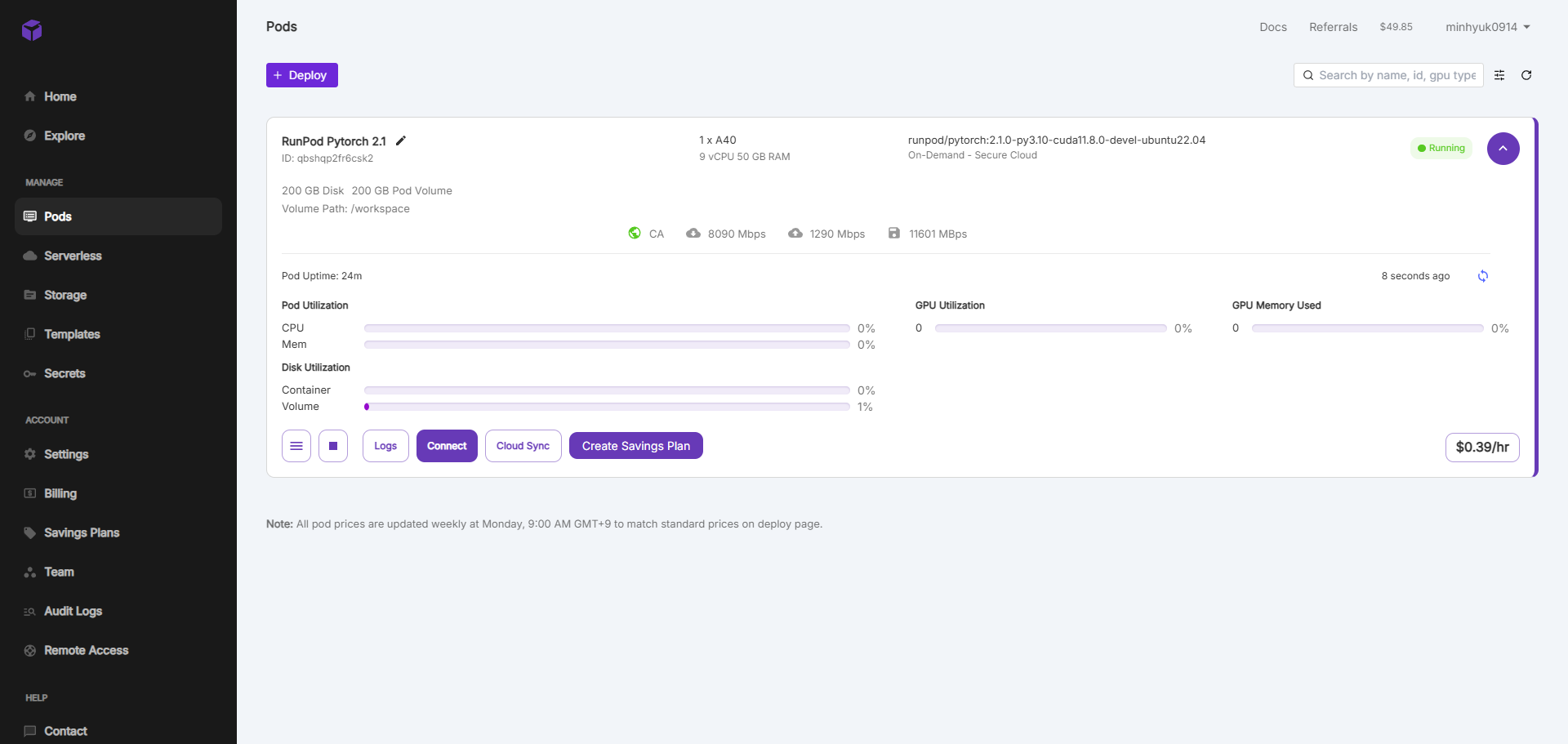
Task: Click the $49.85 balance
Action: pyautogui.click(x=1396, y=27)
